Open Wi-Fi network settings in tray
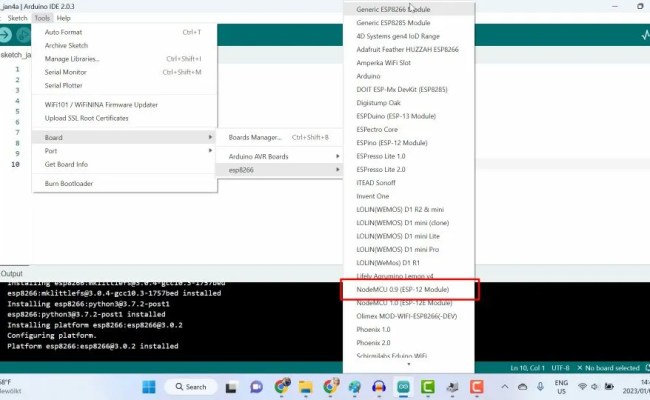 pyautogui.click(x=582, y=387)
